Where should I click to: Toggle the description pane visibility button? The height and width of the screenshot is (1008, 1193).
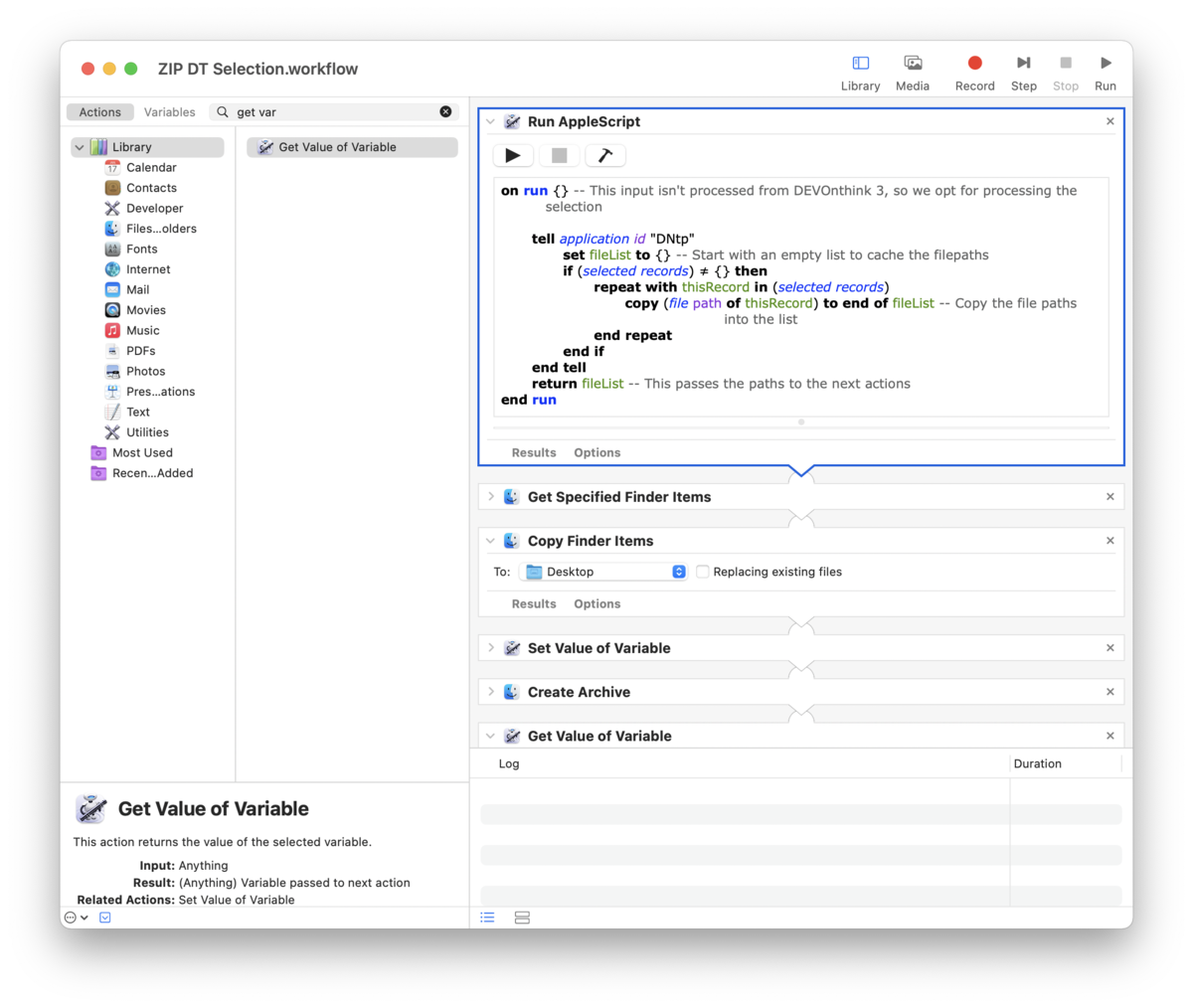105,918
